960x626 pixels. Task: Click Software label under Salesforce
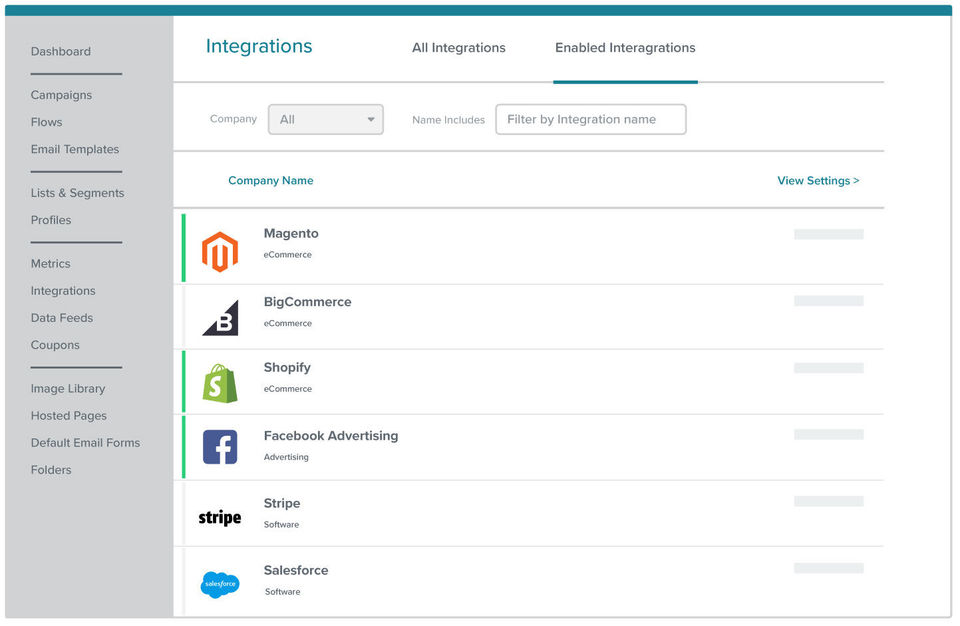(282, 592)
